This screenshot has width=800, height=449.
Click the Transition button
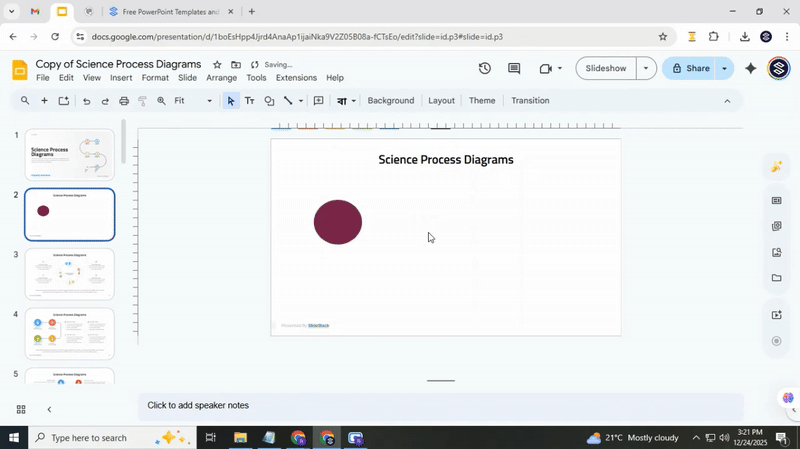click(530, 101)
